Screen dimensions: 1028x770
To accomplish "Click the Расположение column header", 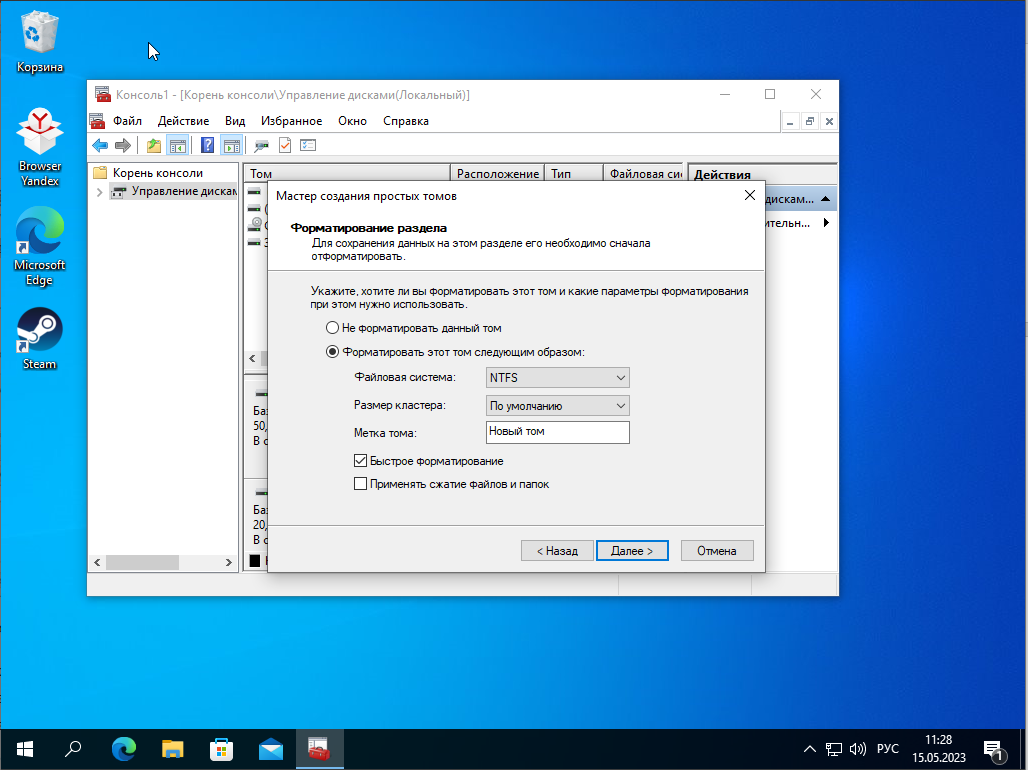I will (x=498, y=174).
